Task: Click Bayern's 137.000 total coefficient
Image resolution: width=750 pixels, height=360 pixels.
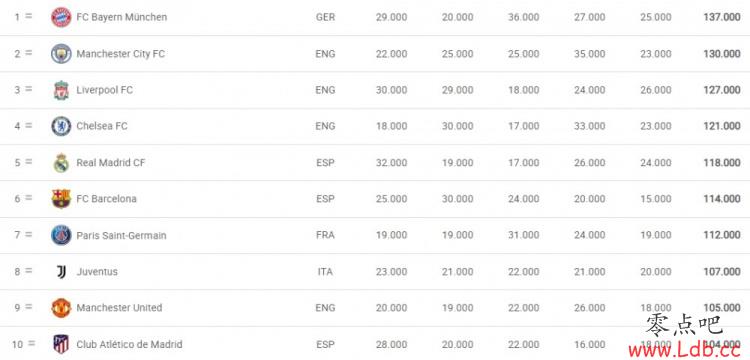Action: (x=722, y=17)
